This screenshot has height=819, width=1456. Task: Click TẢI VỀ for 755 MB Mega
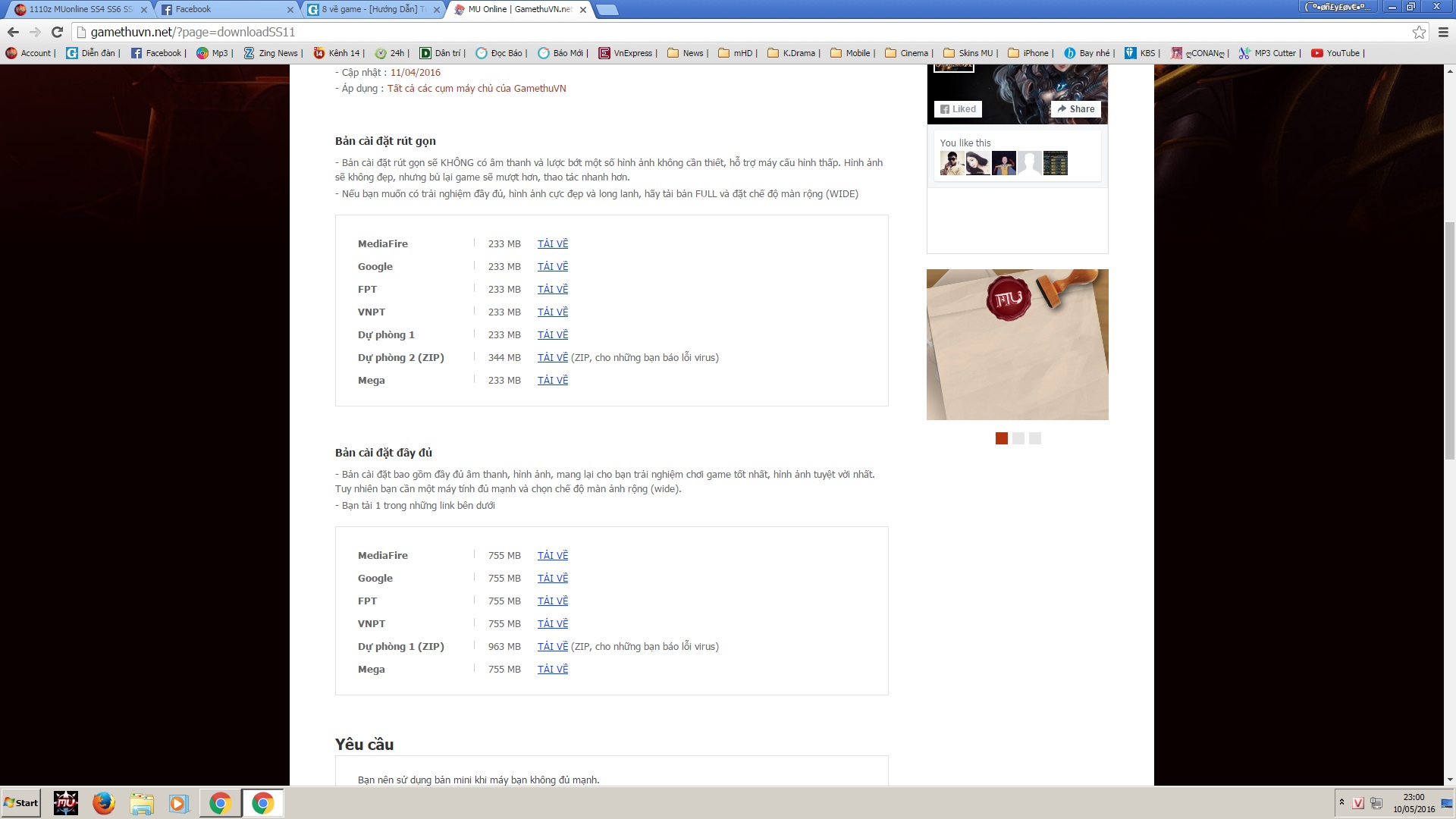coord(552,669)
